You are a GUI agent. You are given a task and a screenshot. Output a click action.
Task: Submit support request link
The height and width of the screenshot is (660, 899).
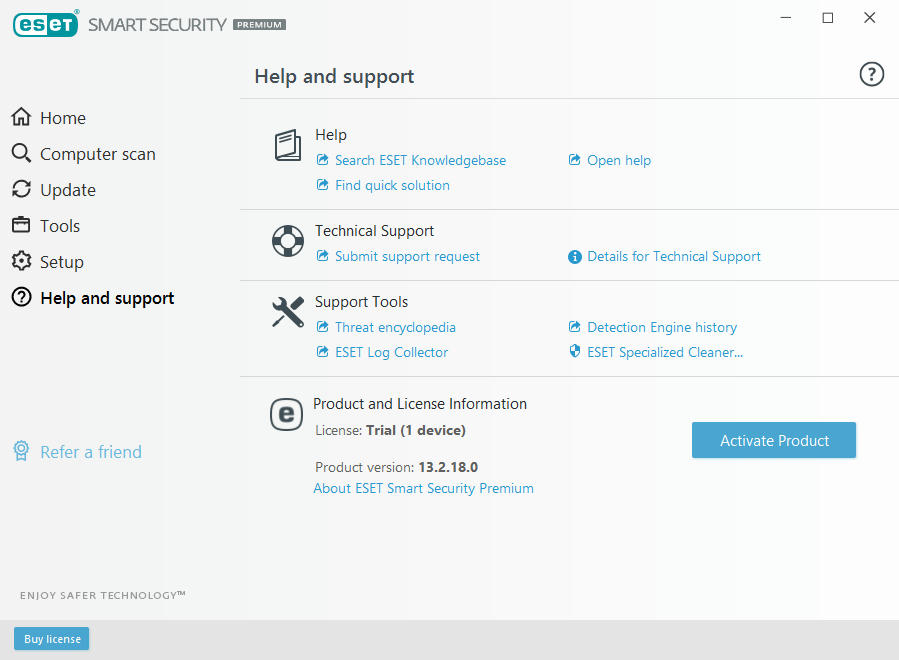[x=407, y=256]
